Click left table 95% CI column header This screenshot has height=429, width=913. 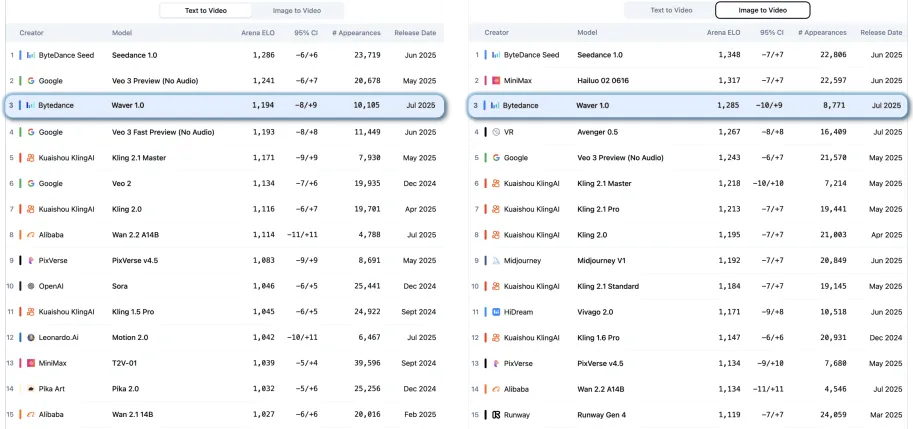click(306, 33)
